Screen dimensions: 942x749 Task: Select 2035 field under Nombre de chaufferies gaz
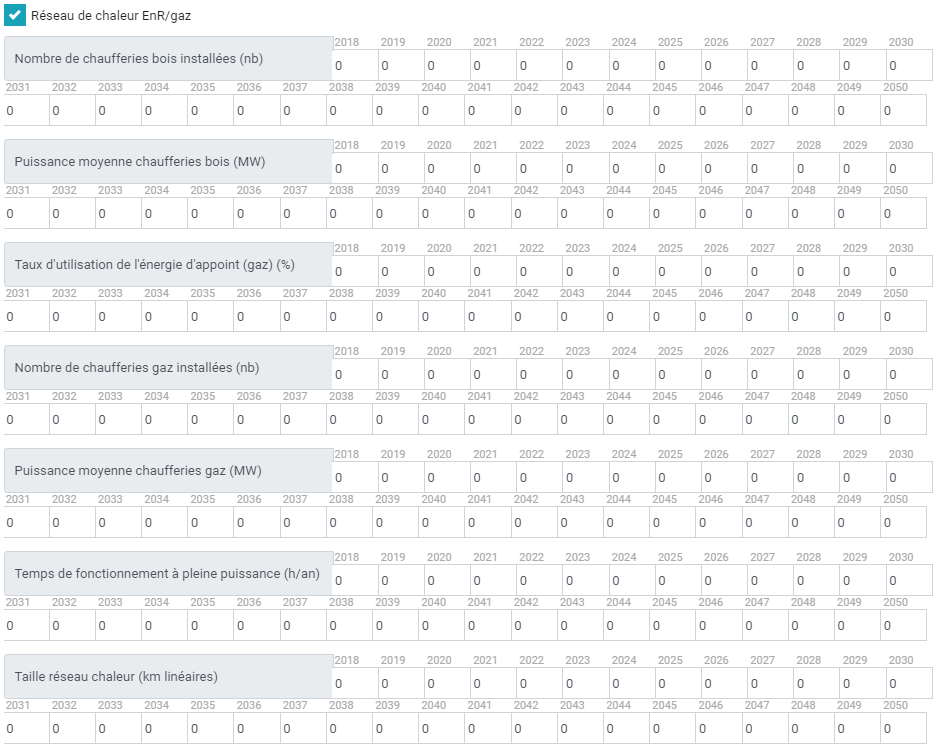(x=211, y=420)
